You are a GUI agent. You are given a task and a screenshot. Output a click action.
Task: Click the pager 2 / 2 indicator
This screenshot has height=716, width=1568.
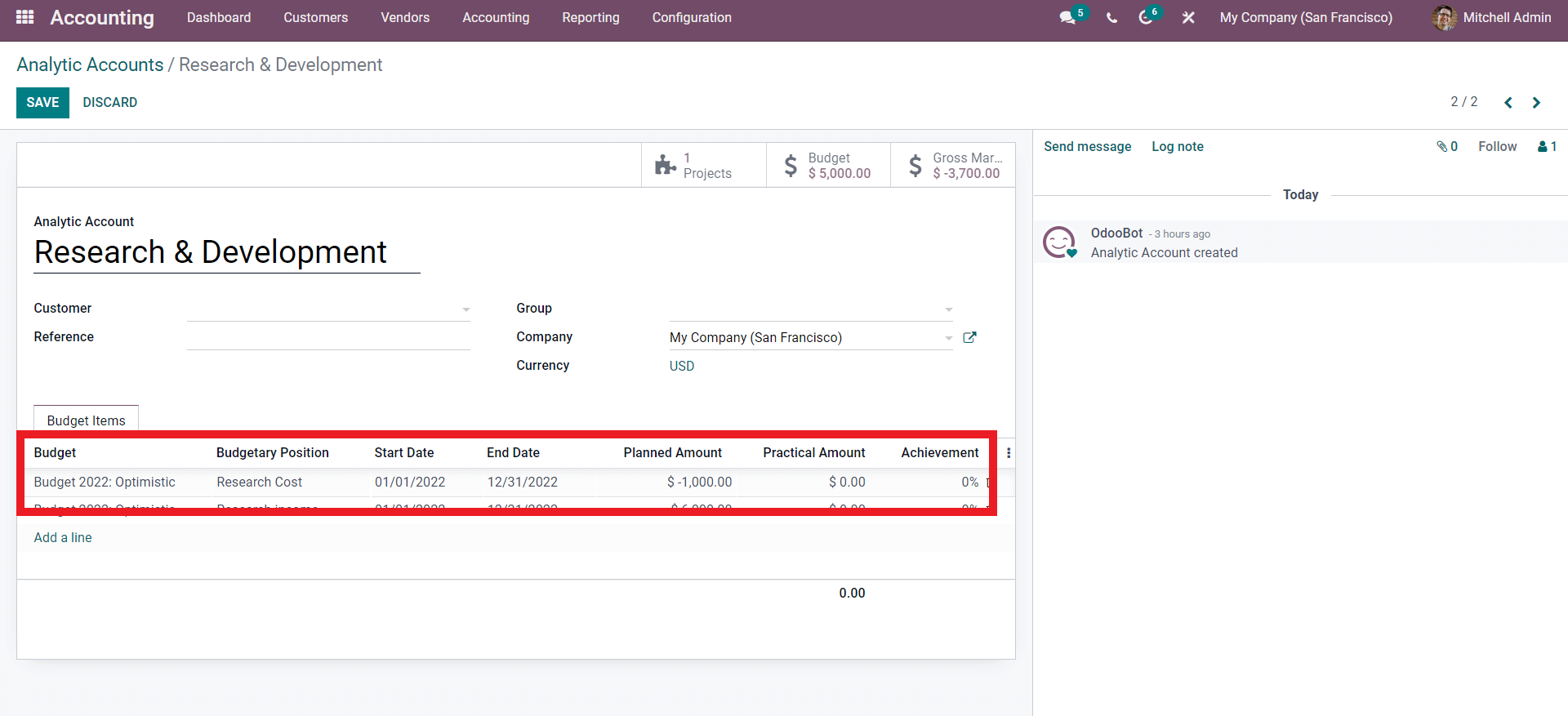[1463, 102]
